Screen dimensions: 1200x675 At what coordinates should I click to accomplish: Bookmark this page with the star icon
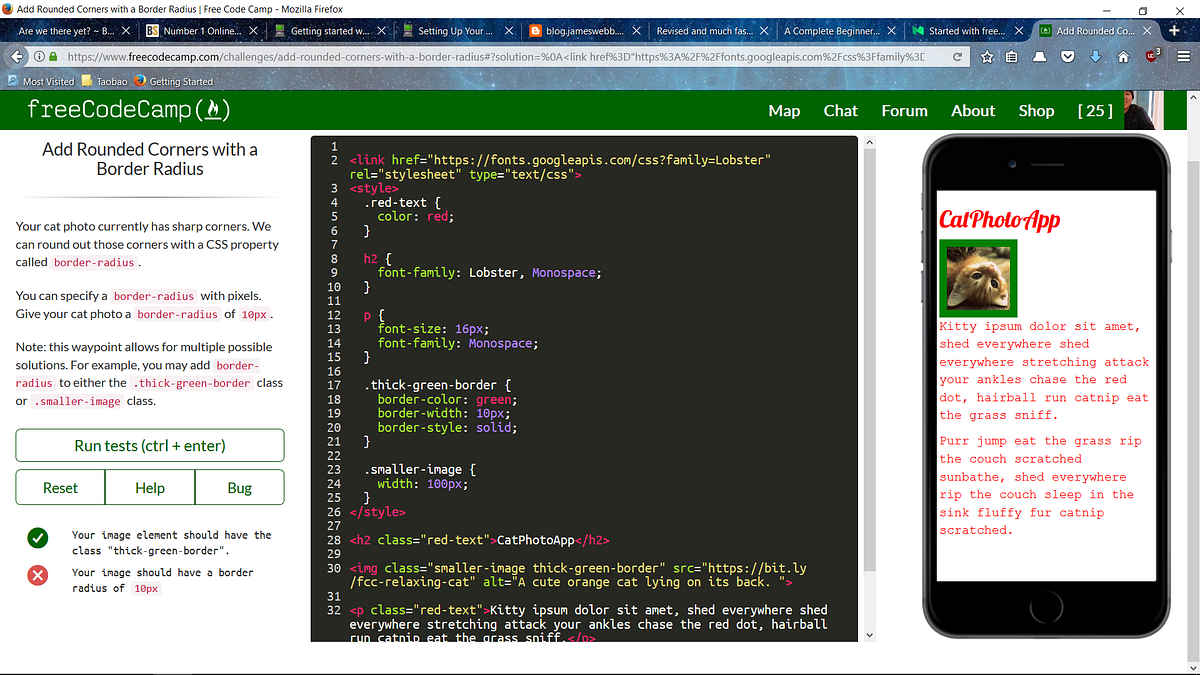coord(986,57)
